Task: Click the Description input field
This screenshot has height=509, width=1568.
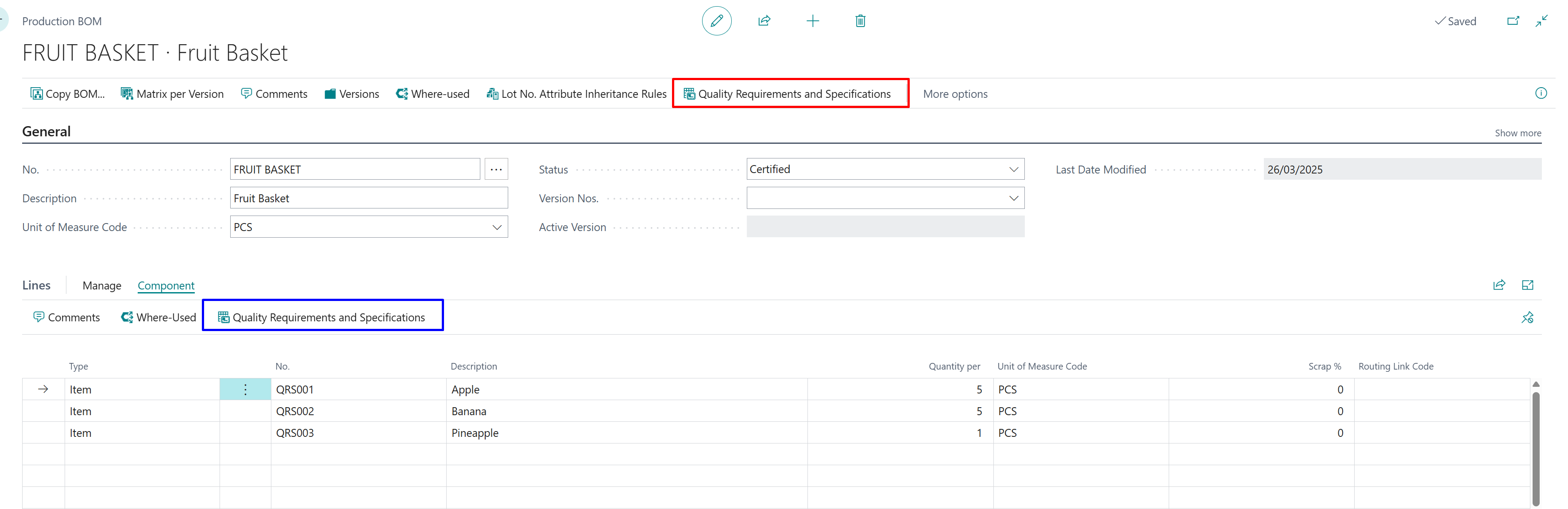Action: pos(368,198)
